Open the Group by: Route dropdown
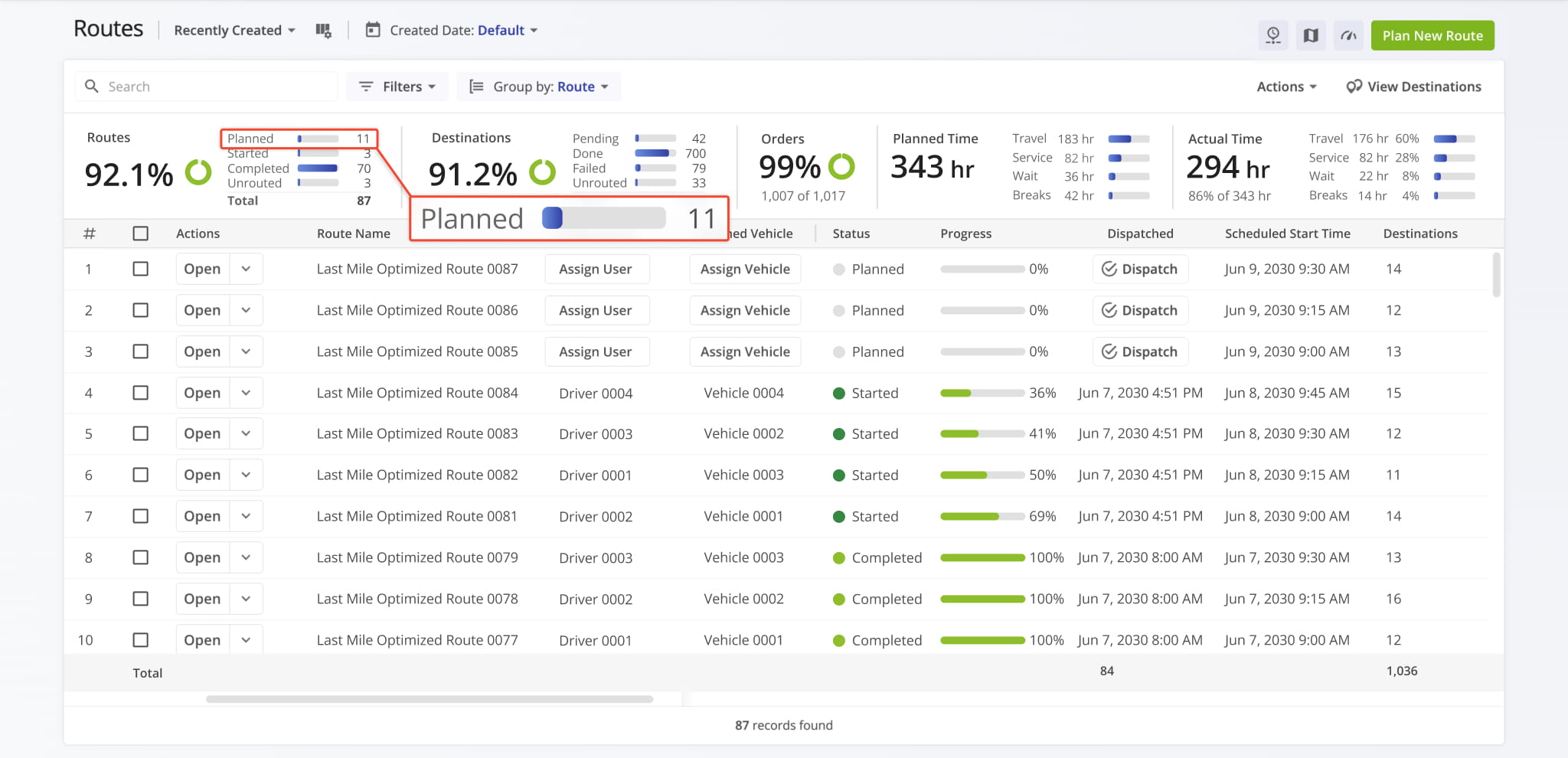The width and height of the screenshot is (1568, 758). (x=539, y=87)
